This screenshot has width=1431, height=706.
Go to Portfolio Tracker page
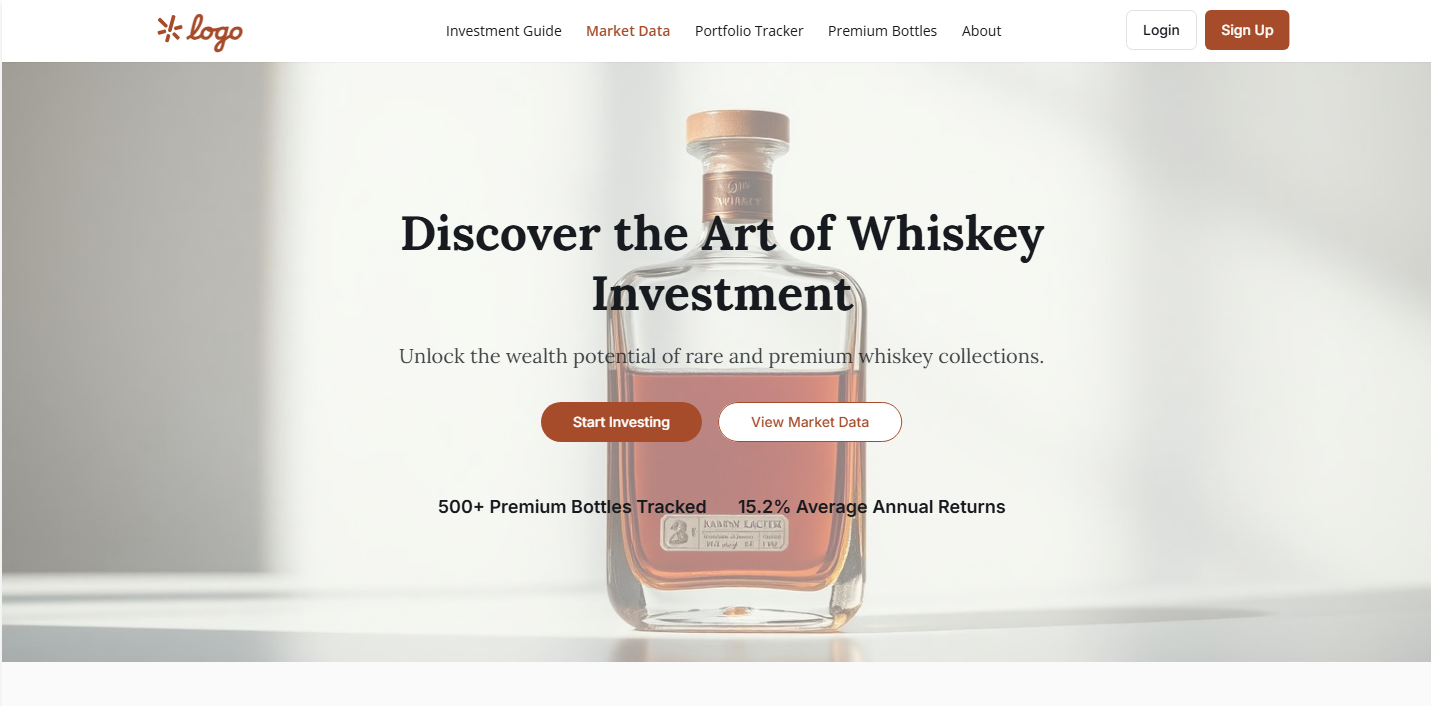(x=749, y=31)
